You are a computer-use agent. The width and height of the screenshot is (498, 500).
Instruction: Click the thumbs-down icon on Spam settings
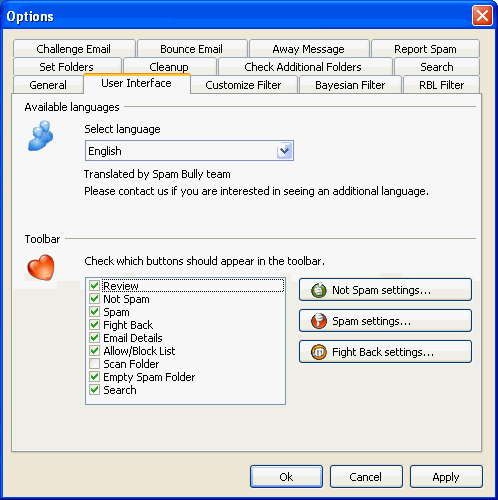[x=319, y=321]
